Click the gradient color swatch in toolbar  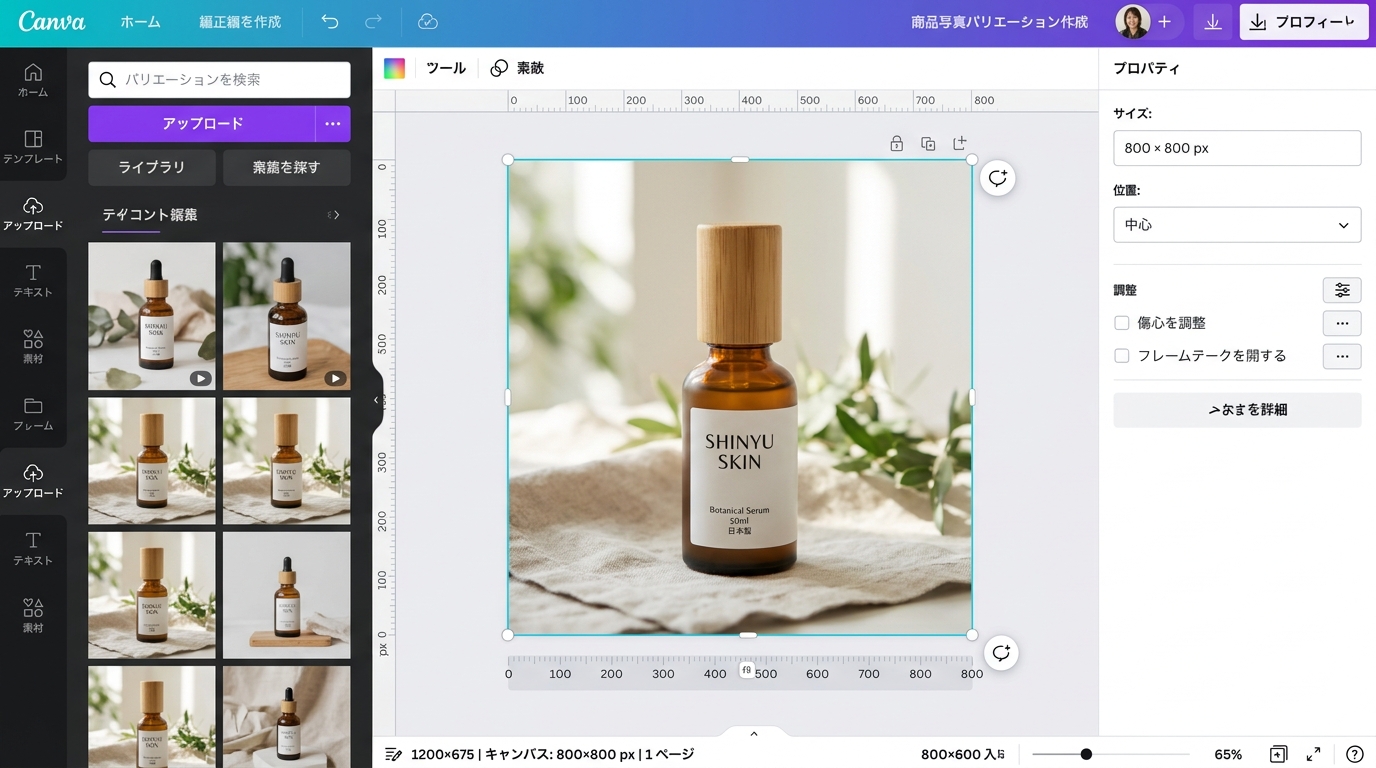[395, 68]
